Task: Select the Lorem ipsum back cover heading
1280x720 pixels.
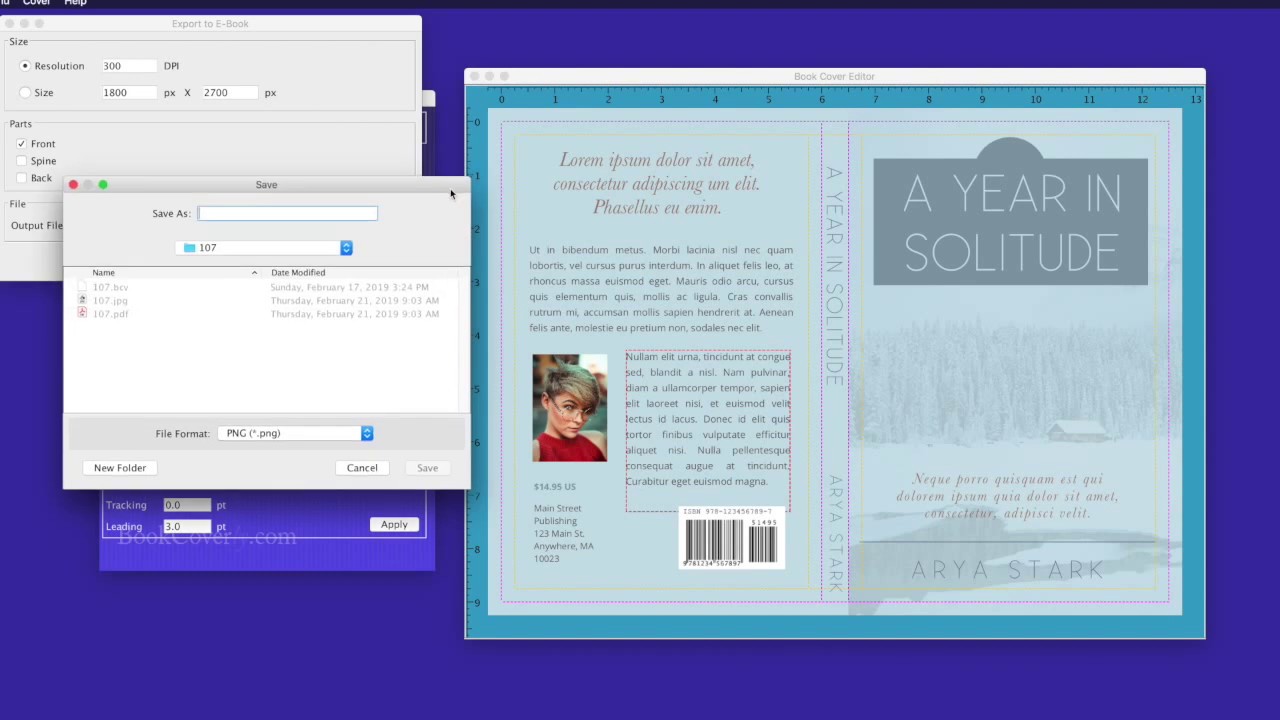Action: click(656, 184)
